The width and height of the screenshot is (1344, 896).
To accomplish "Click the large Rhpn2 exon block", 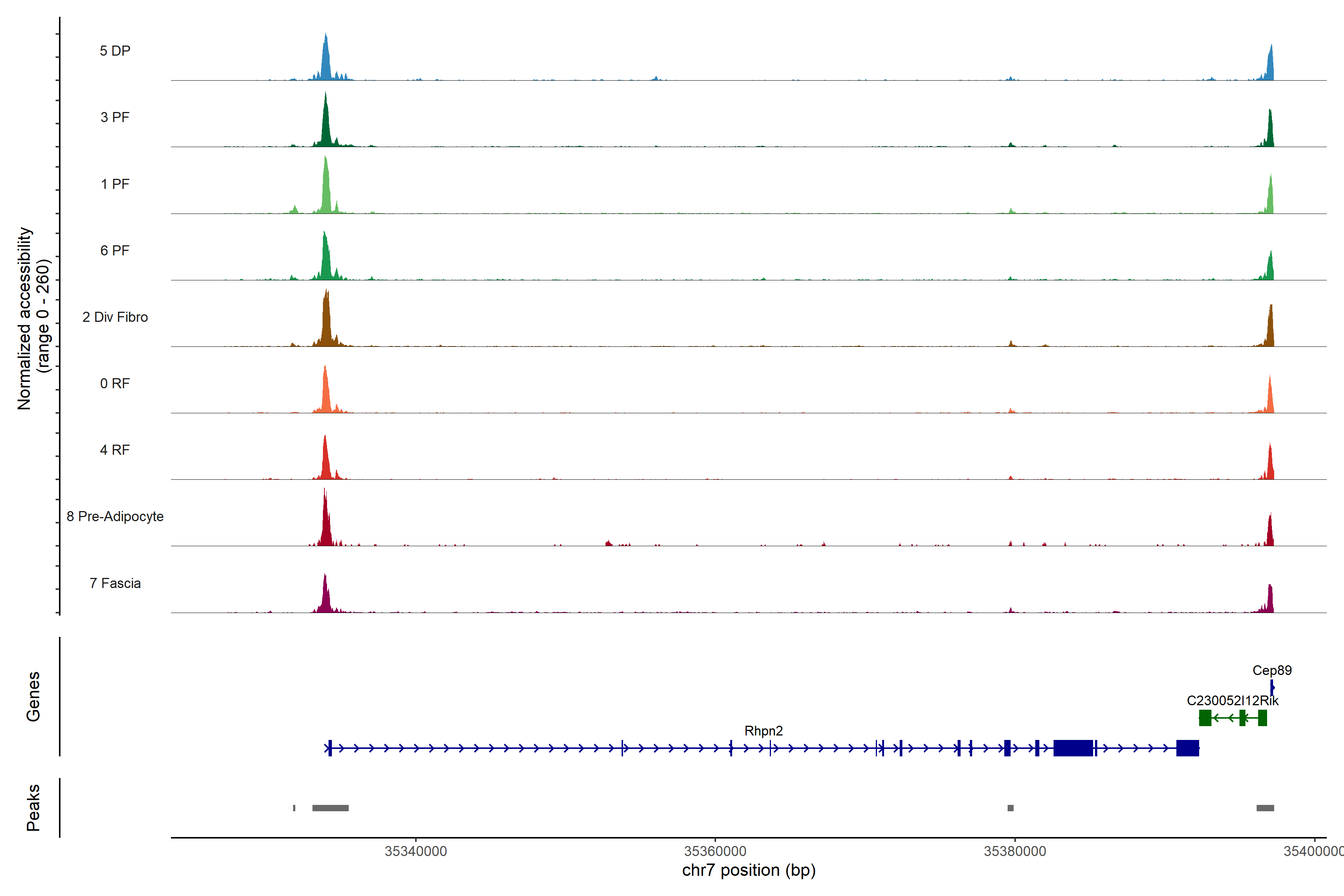I will tap(1073, 748).
